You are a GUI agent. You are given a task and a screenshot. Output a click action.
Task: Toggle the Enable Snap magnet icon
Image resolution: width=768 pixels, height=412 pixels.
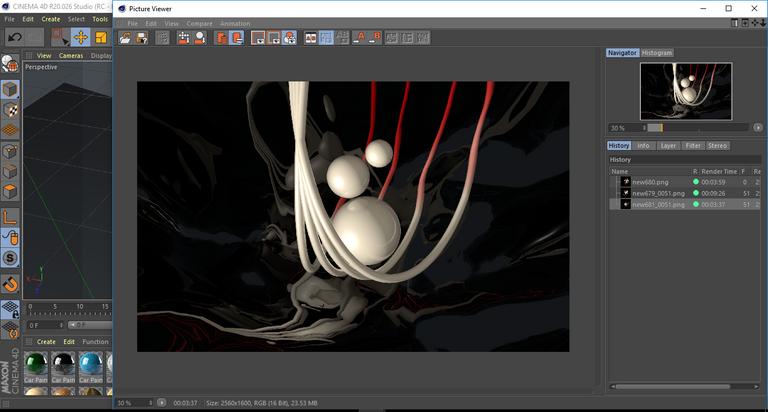(10, 284)
